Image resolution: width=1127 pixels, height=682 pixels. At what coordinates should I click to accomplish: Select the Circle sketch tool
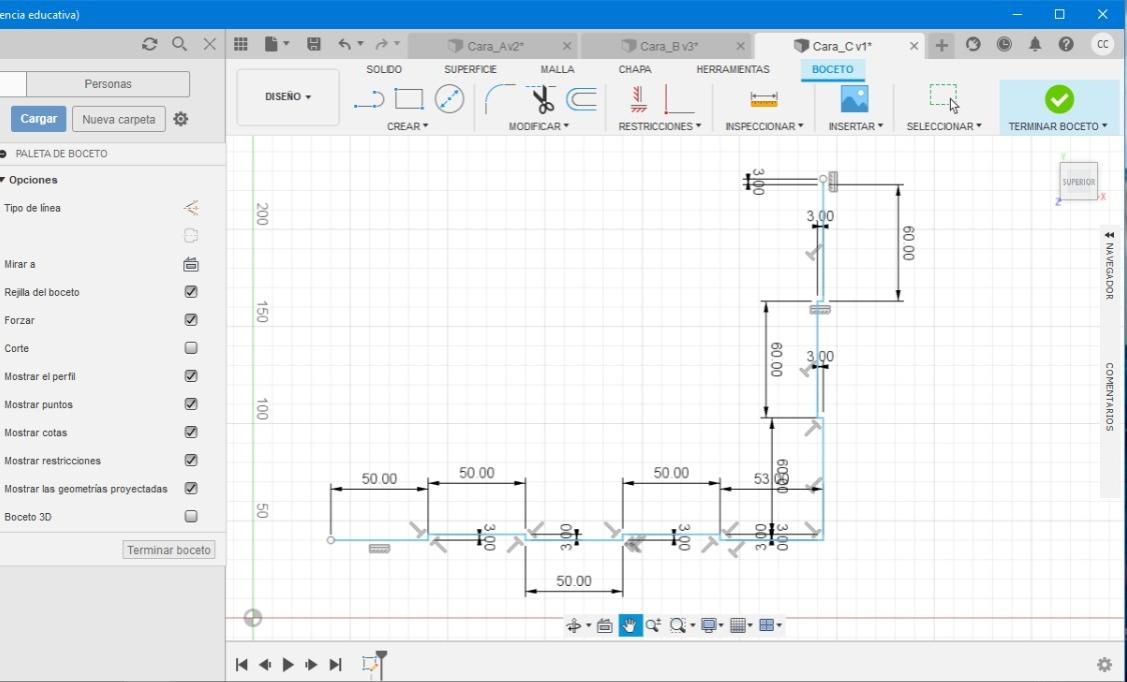point(449,99)
